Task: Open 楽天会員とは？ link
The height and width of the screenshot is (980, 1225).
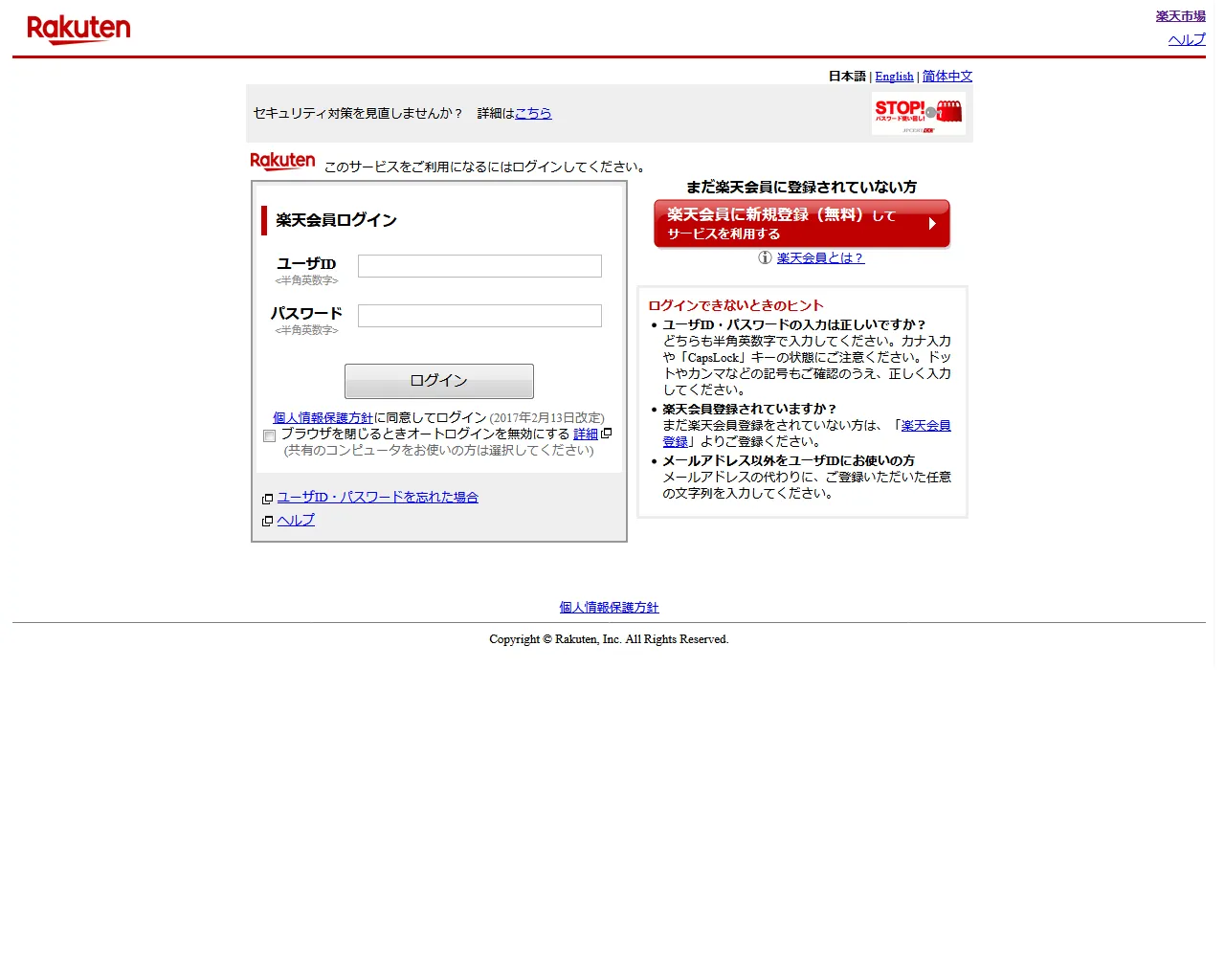Action: pos(820,257)
